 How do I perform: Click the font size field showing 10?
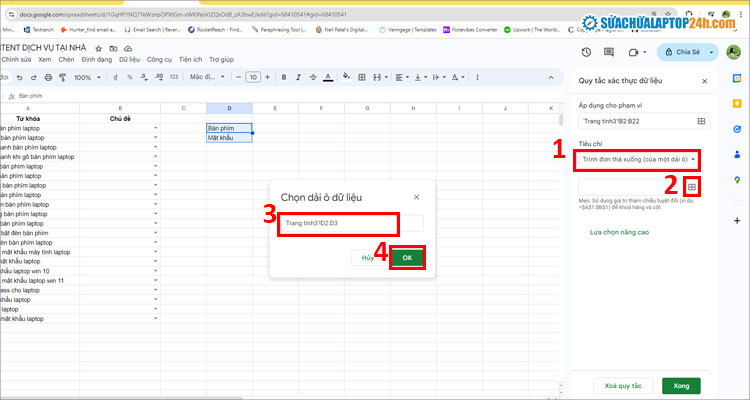click(253, 77)
